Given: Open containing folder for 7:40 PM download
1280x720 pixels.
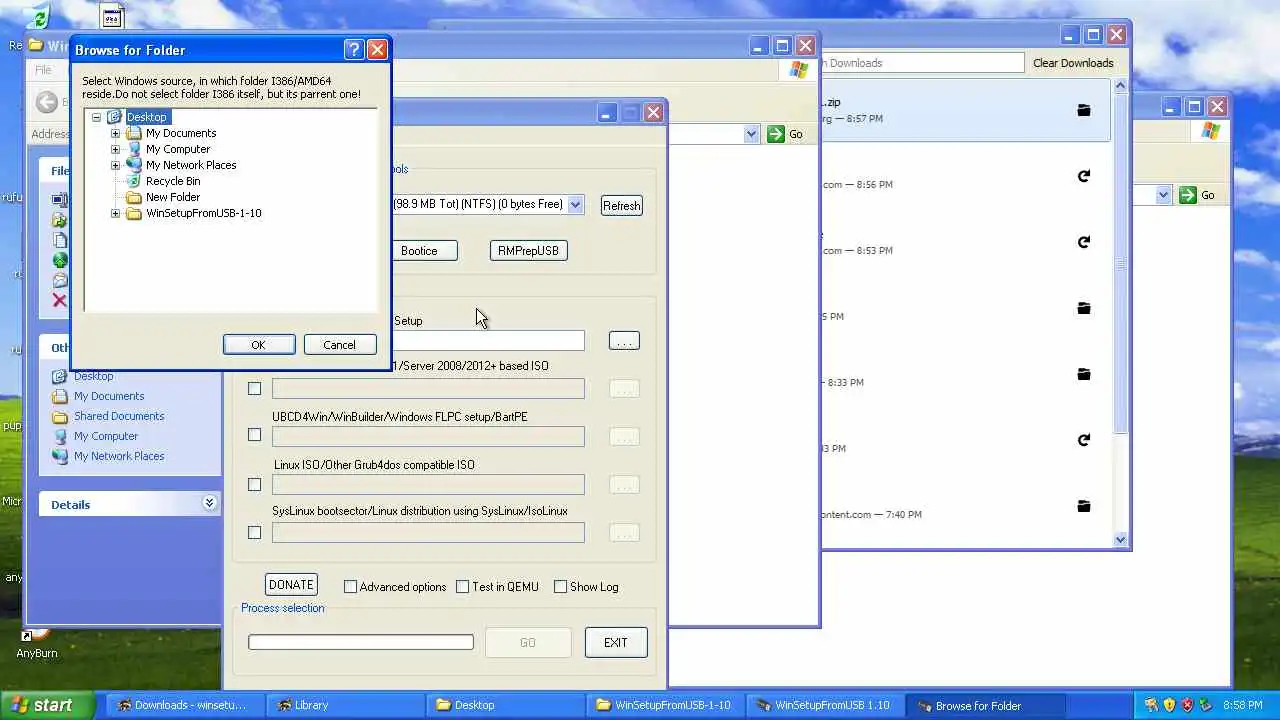Looking at the screenshot, I should (1083, 506).
